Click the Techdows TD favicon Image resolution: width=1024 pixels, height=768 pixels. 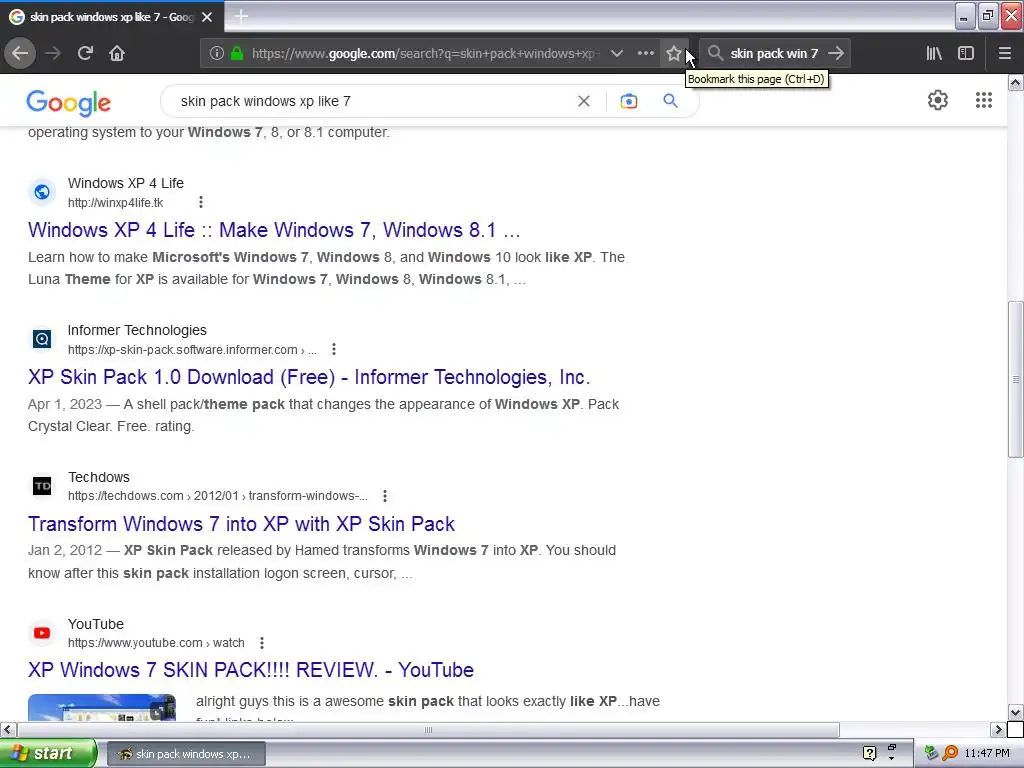point(42,486)
